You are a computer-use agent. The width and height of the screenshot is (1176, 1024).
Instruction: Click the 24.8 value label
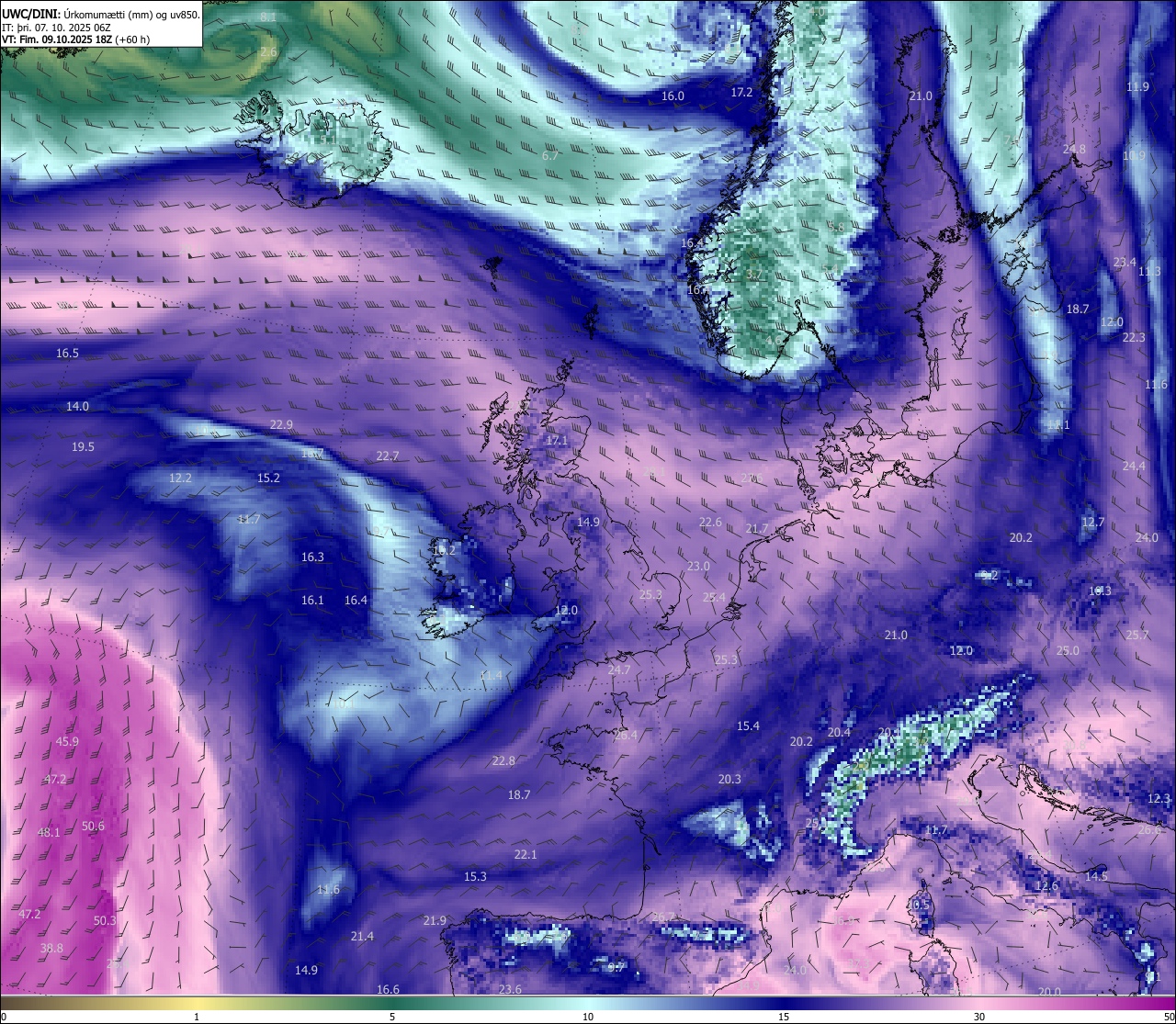1074,150
